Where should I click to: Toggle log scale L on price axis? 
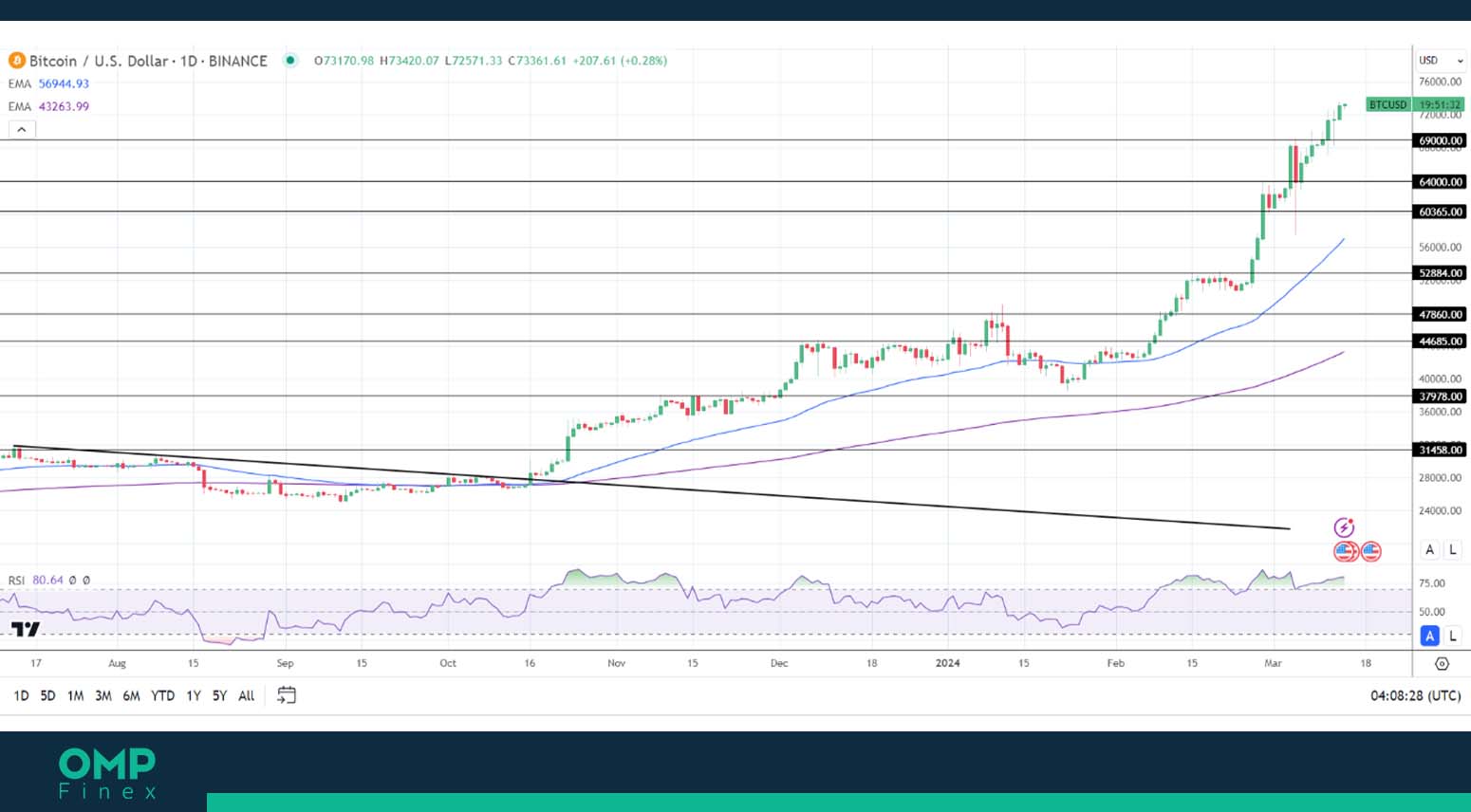pyautogui.click(x=1453, y=549)
